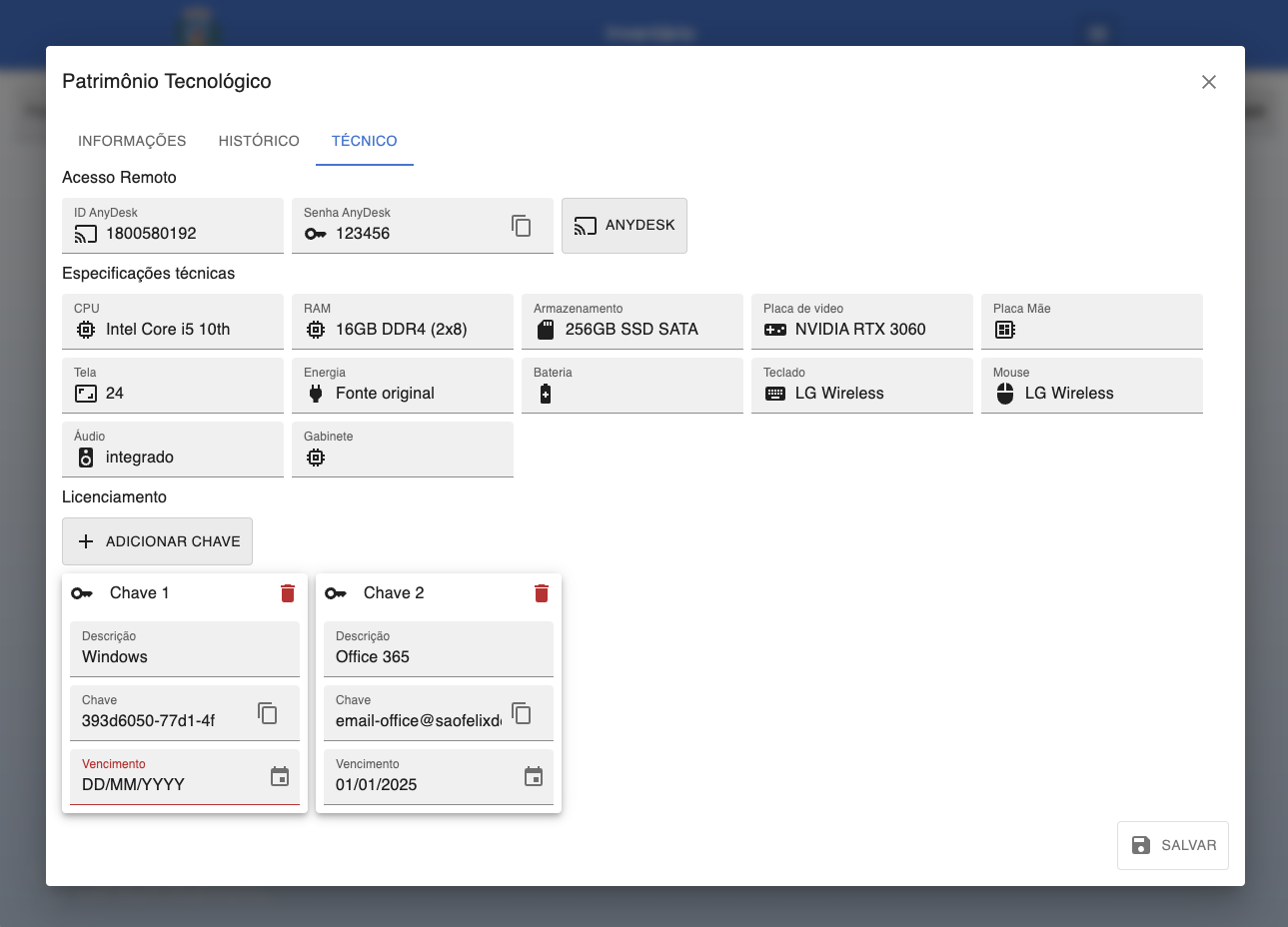Open the Histórico tab
The height and width of the screenshot is (927, 1288).
[x=259, y=141]
